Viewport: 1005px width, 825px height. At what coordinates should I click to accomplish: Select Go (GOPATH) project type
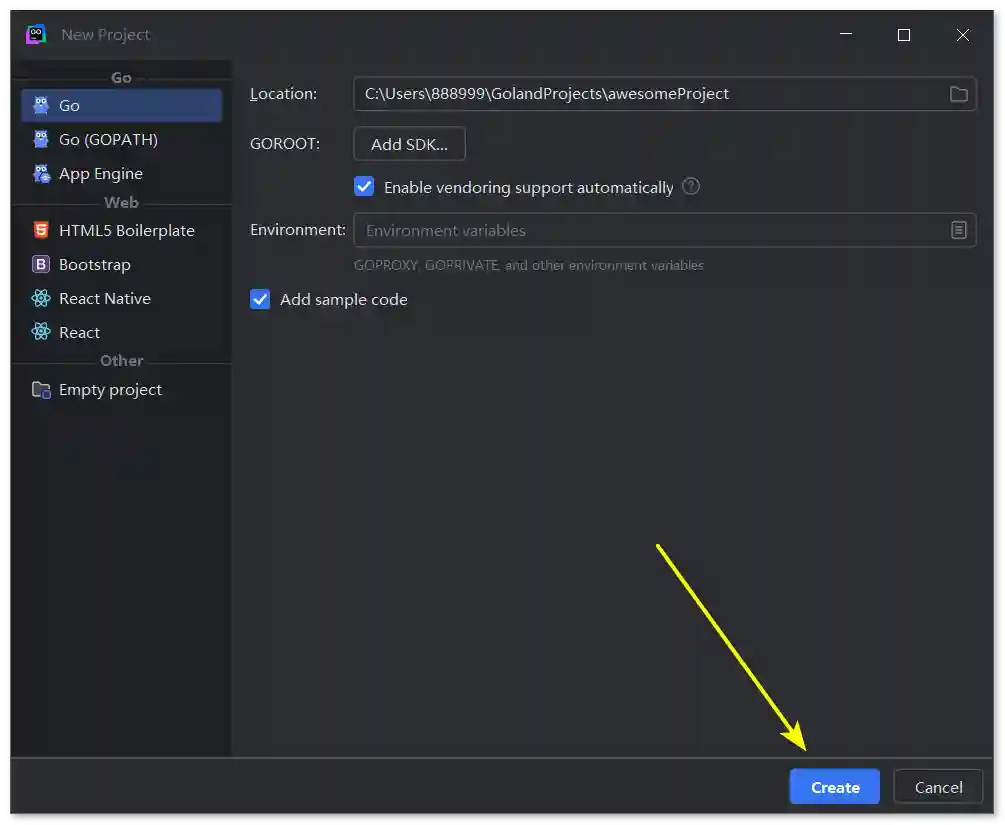point(108,139)
